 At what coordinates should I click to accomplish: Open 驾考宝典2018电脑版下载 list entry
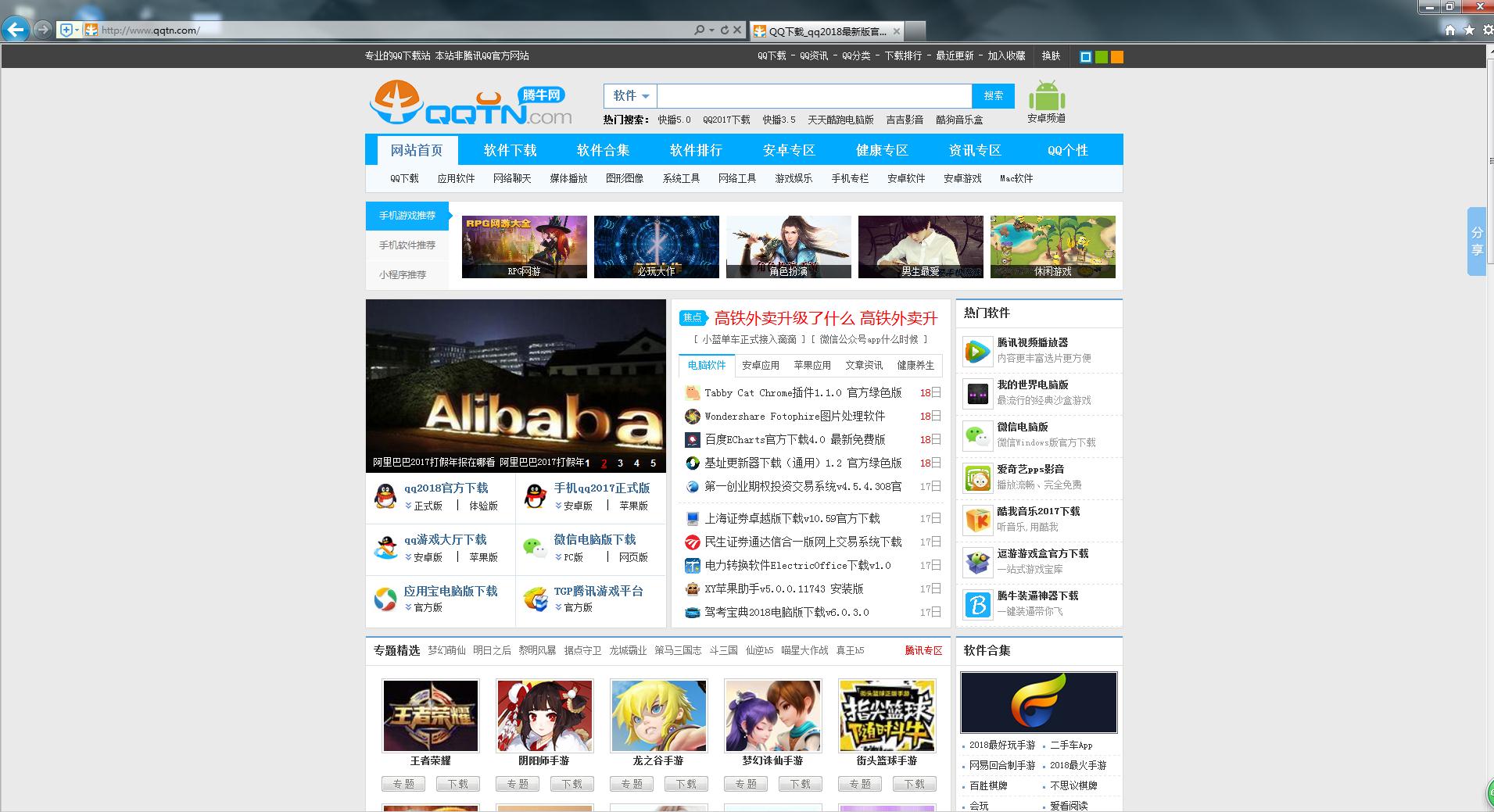(x=786, y=612)
